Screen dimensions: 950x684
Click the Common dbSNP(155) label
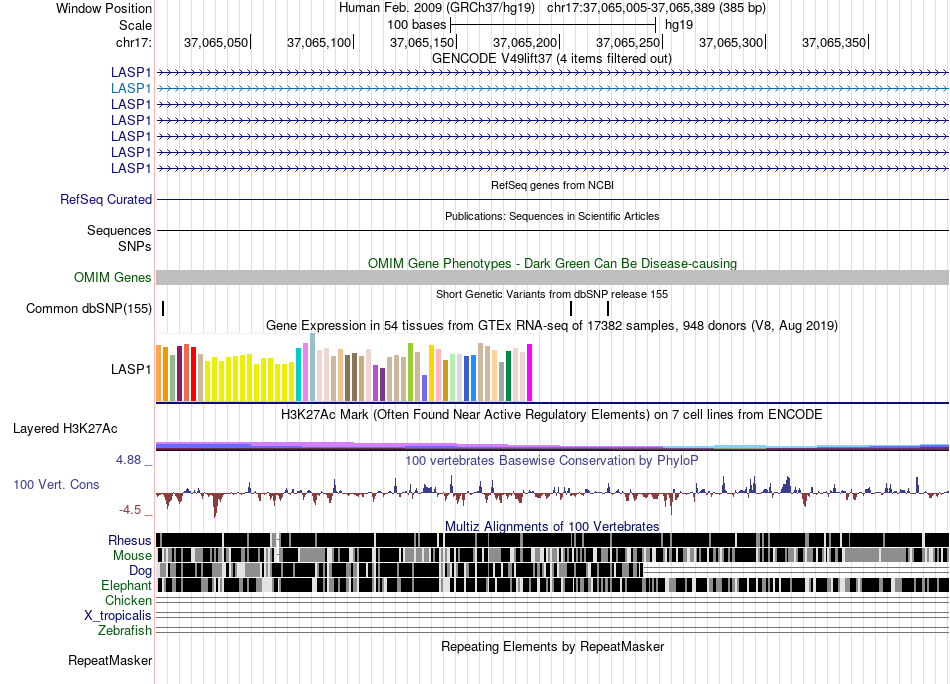pyautogui.click(x=88, y=308)
